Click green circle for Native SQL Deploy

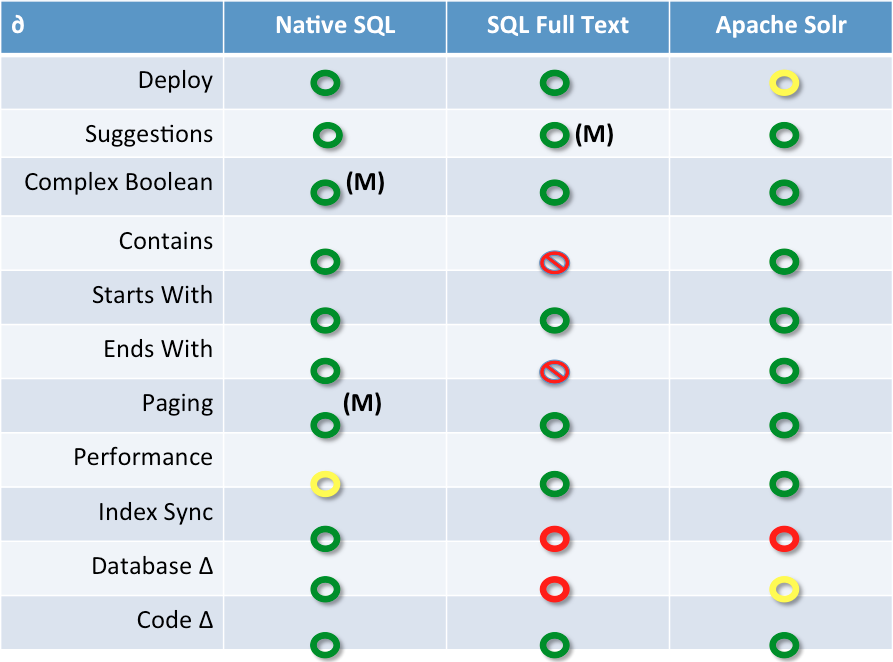coord(325,83)
